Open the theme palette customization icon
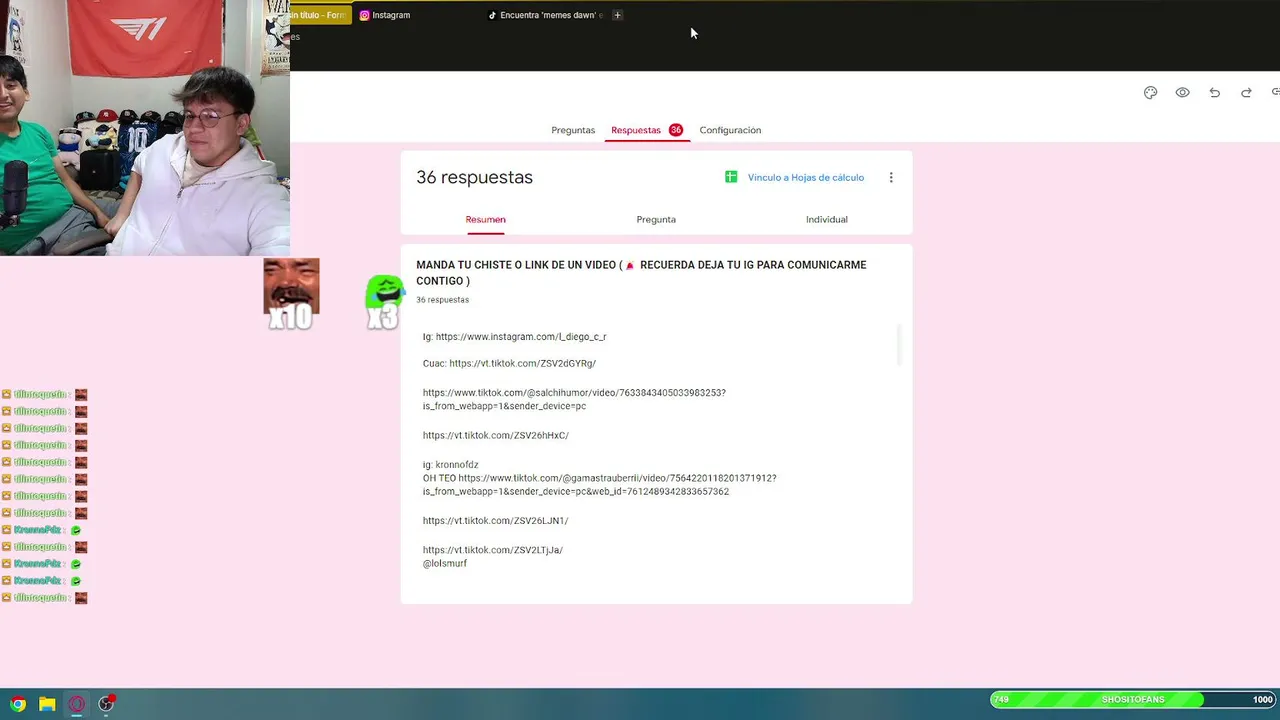Screen dimensions: 1280x720 (x=1150, y=92)
